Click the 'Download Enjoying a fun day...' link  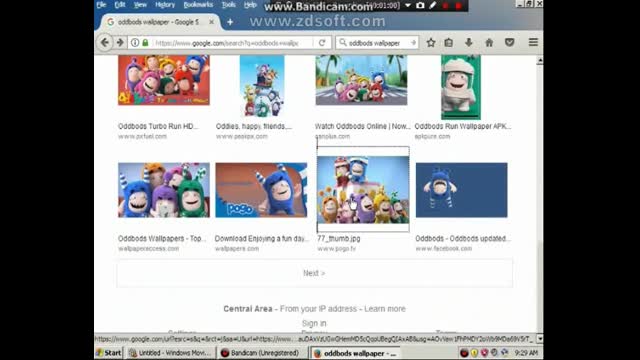pyautogui.click(x=262, y=238)
